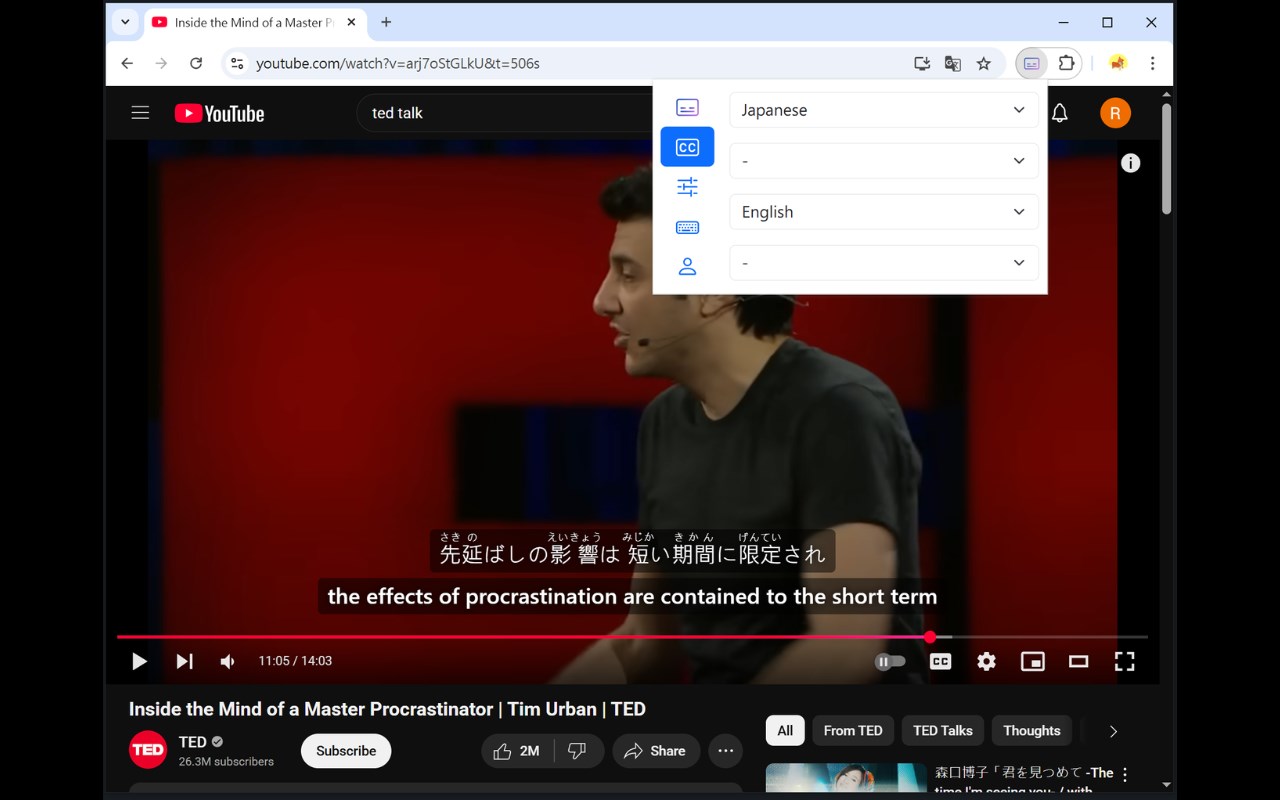
Task: Open the YouTube player settings gear
Action: (x=986, y=661)
